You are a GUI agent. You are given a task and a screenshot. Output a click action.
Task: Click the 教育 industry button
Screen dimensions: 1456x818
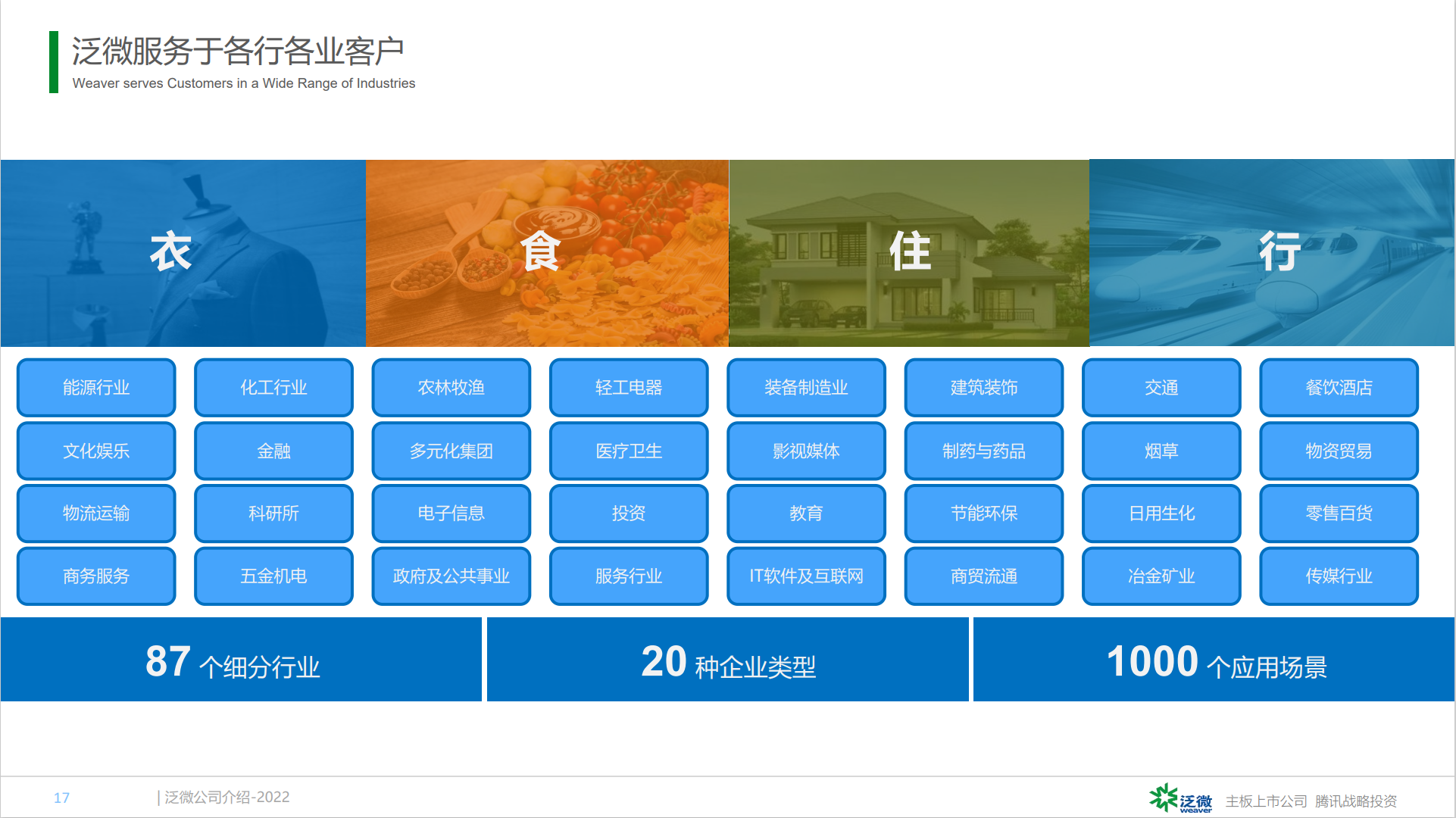(x=806, y=514)
